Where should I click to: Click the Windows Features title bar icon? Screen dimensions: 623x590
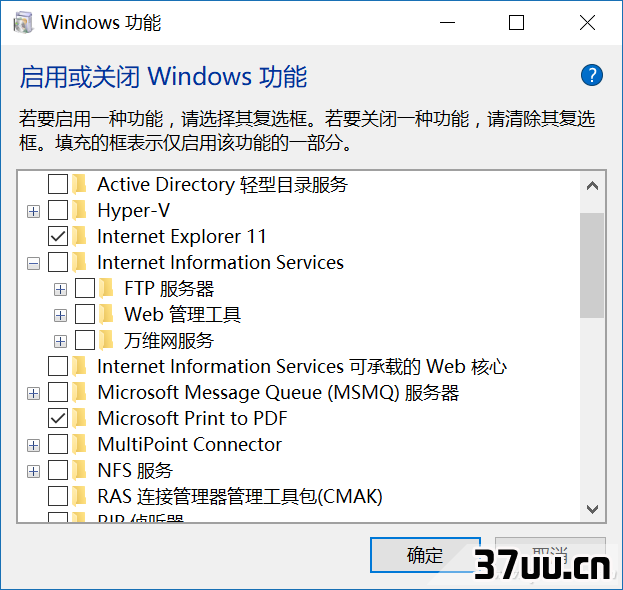[x=23, y=22]
